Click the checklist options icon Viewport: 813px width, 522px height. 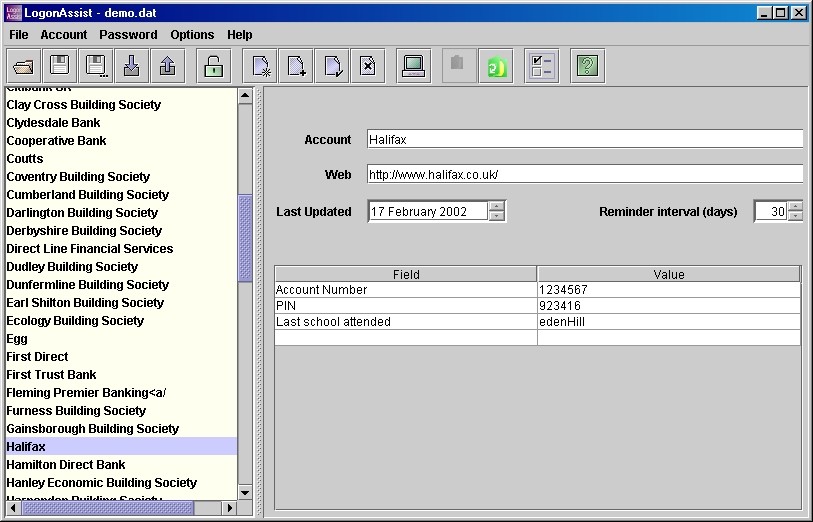pyautogui.click(x=541, y=66)
